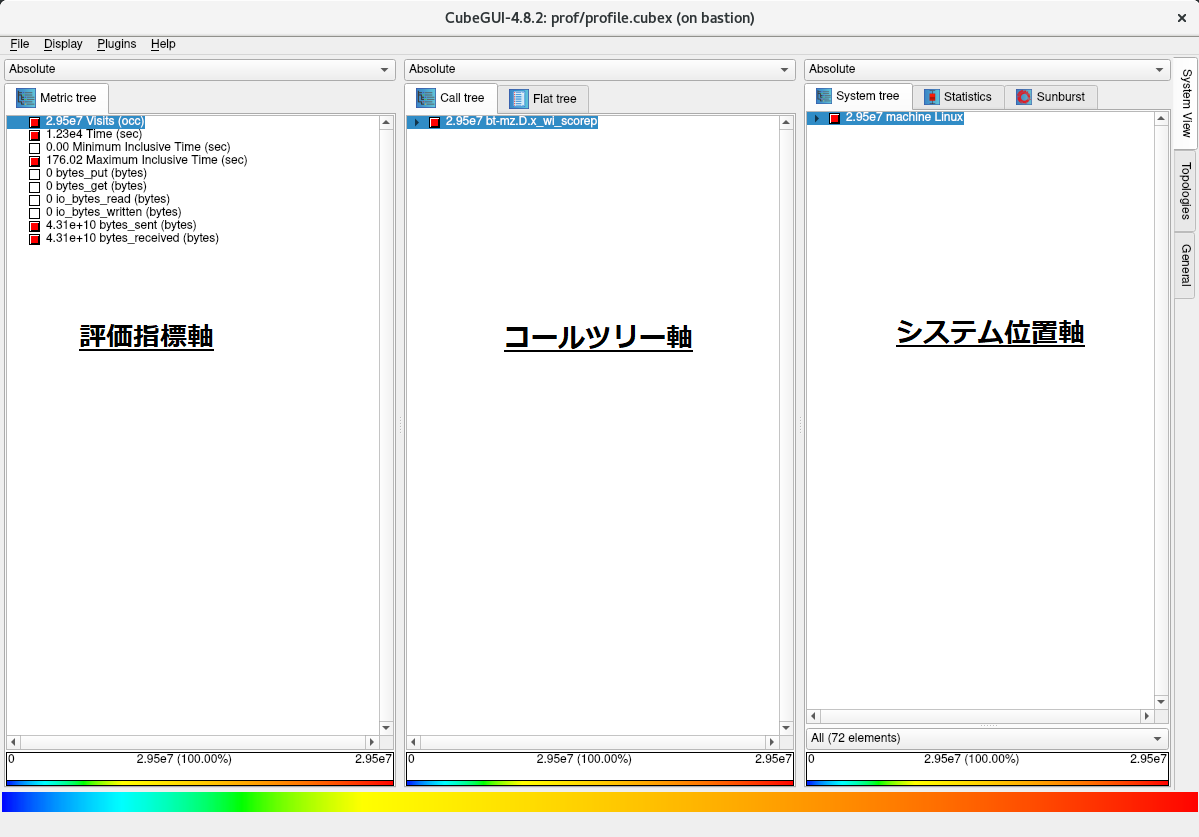Screen dimensions: 1199x837
Task: Click the Sunburst tab icon
Action: [x=1024, y=97]
